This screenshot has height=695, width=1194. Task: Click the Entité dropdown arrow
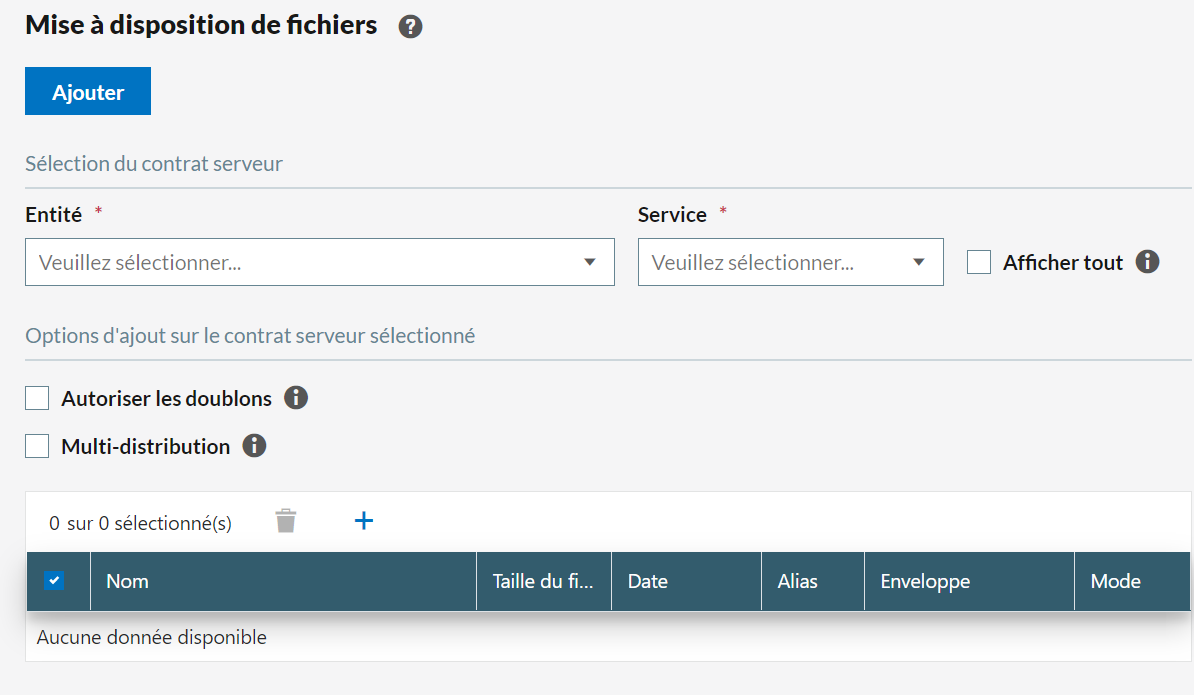point(590,262)
